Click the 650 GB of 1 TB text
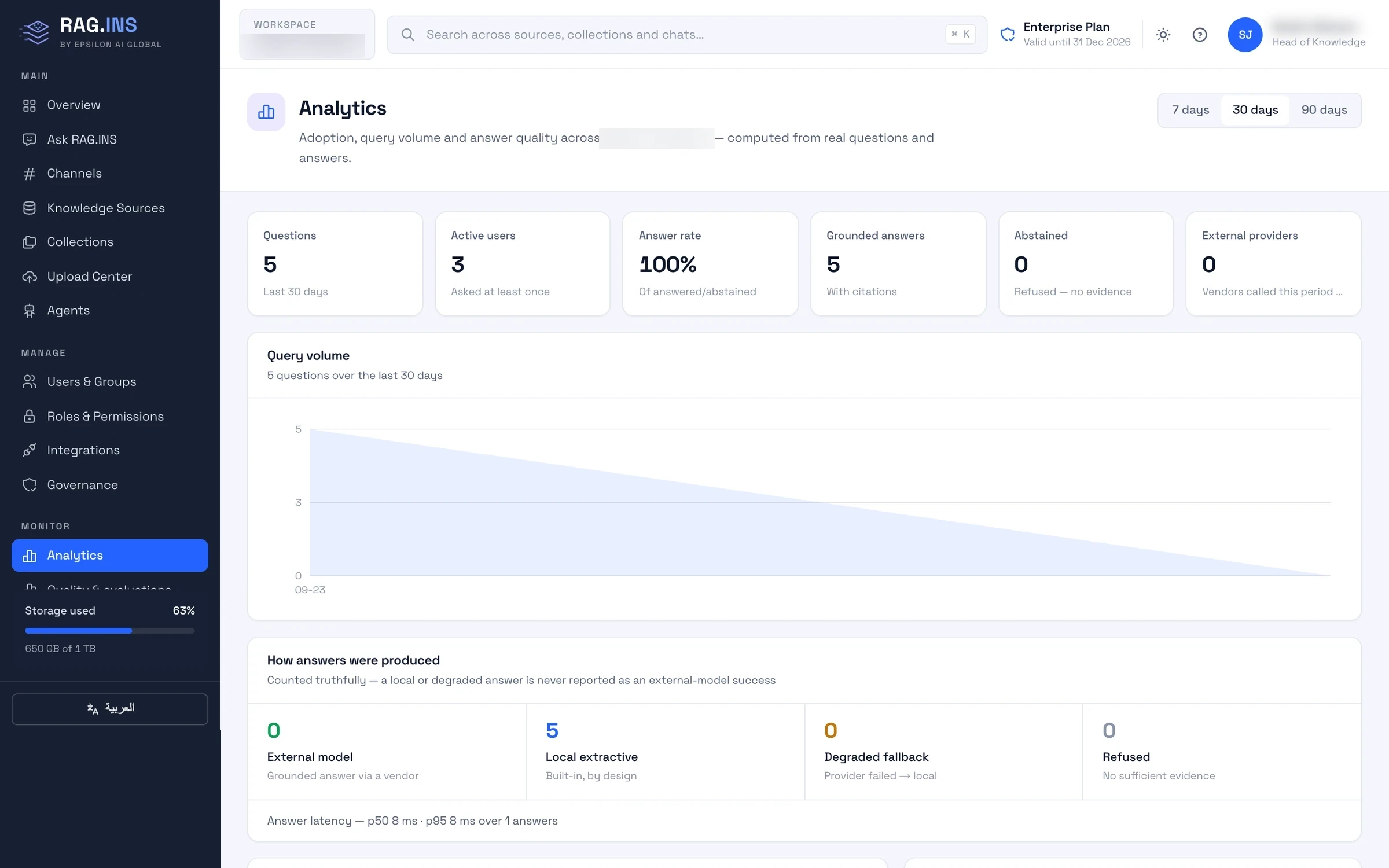Image resolution: width=1389 pixels, height=868 pixels. (60, 649)
